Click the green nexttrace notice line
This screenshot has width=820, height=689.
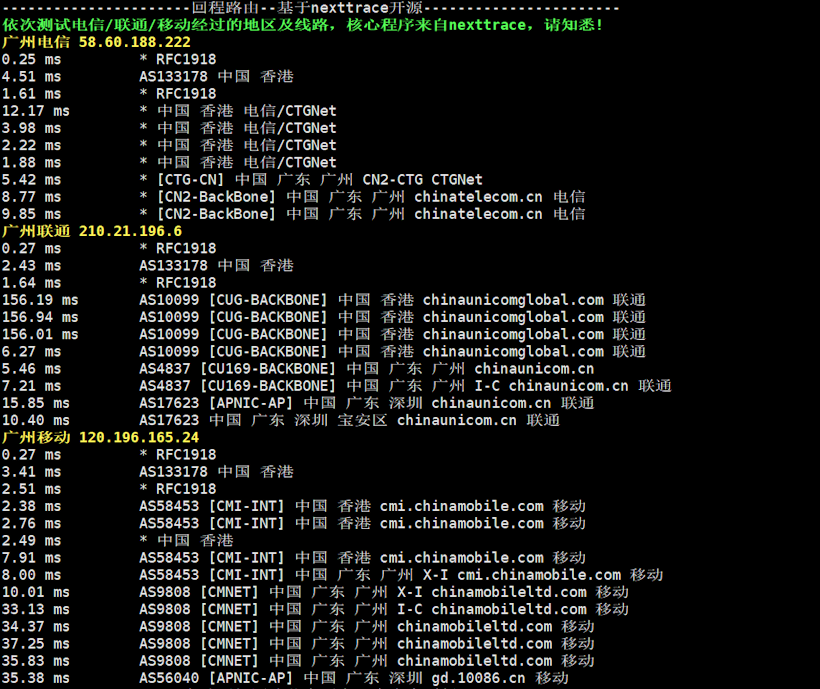pyautogui.click(x=303, y=24)
